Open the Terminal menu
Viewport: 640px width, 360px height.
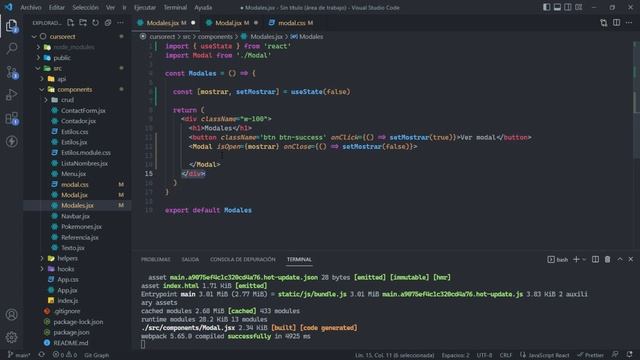175,7
